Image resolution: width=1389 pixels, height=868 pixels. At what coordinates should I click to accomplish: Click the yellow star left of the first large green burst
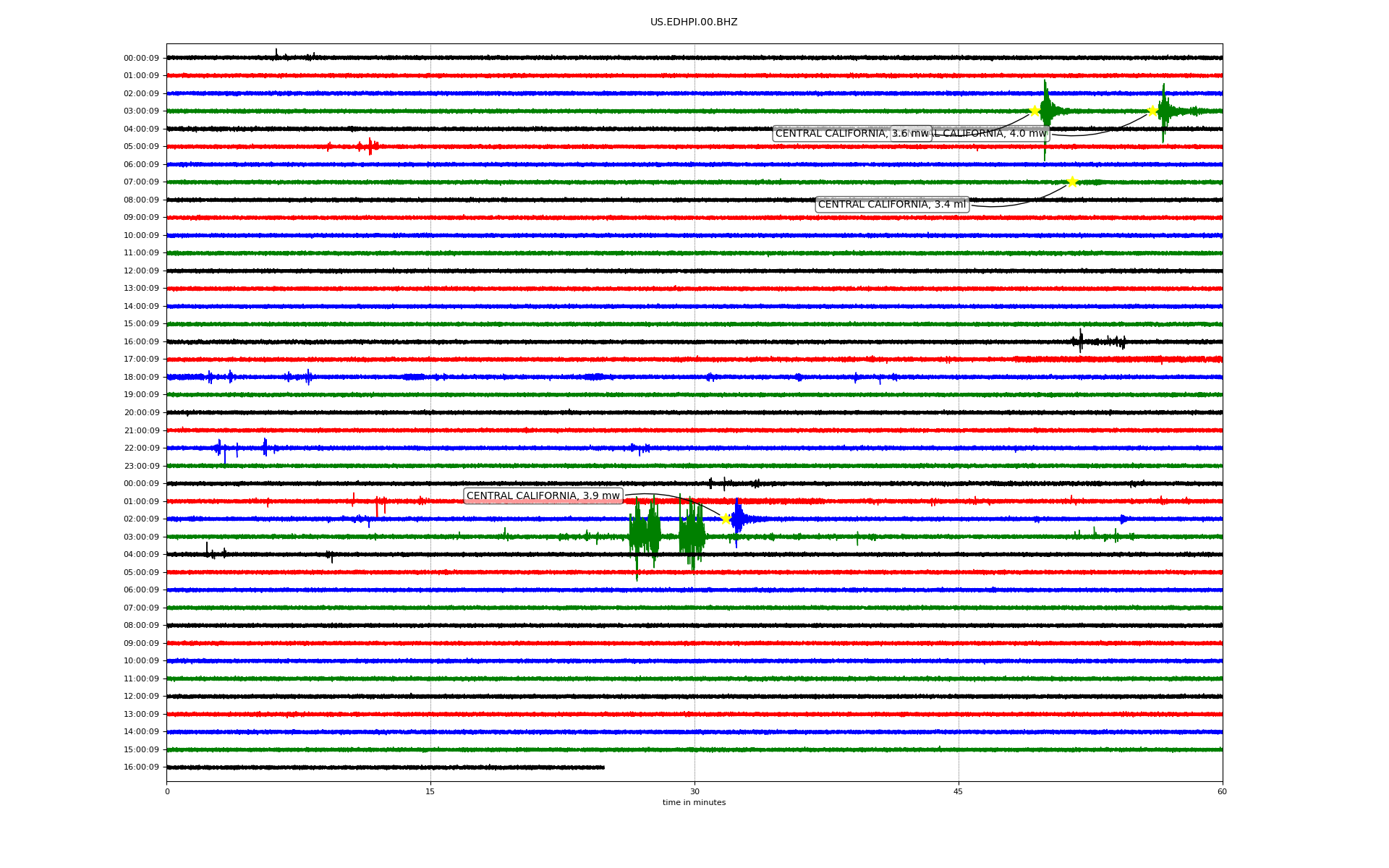click(x=1035, y=111)
